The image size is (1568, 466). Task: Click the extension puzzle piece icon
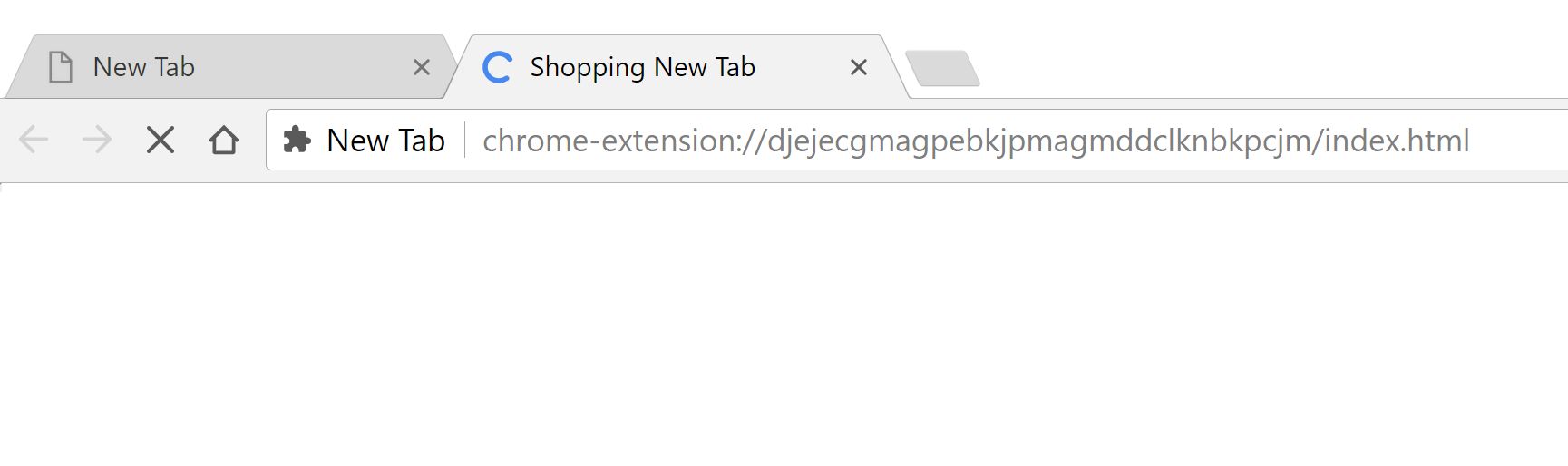point(297,140)
